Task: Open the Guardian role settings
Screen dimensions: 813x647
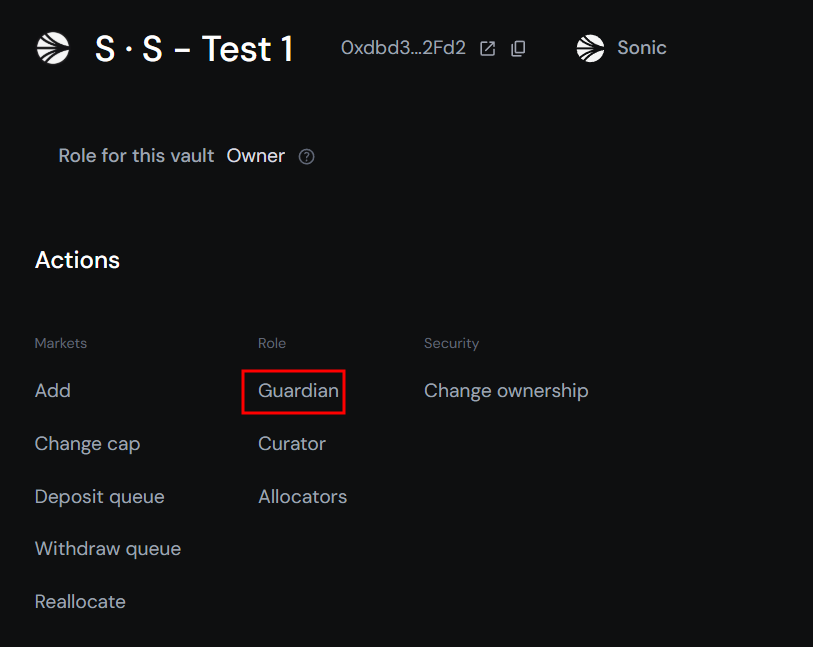Action: [298, 390]
